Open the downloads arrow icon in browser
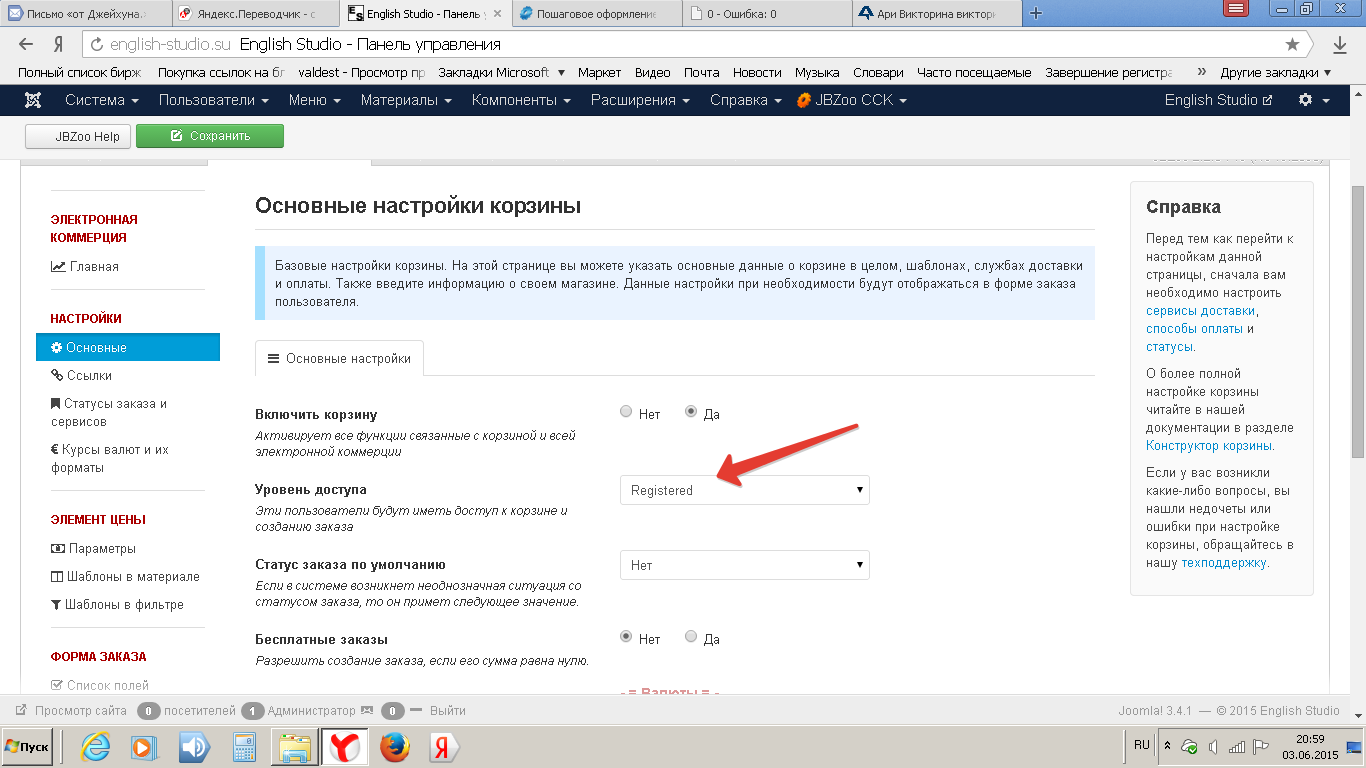Screen dimensions: 1366x768 1340,44
